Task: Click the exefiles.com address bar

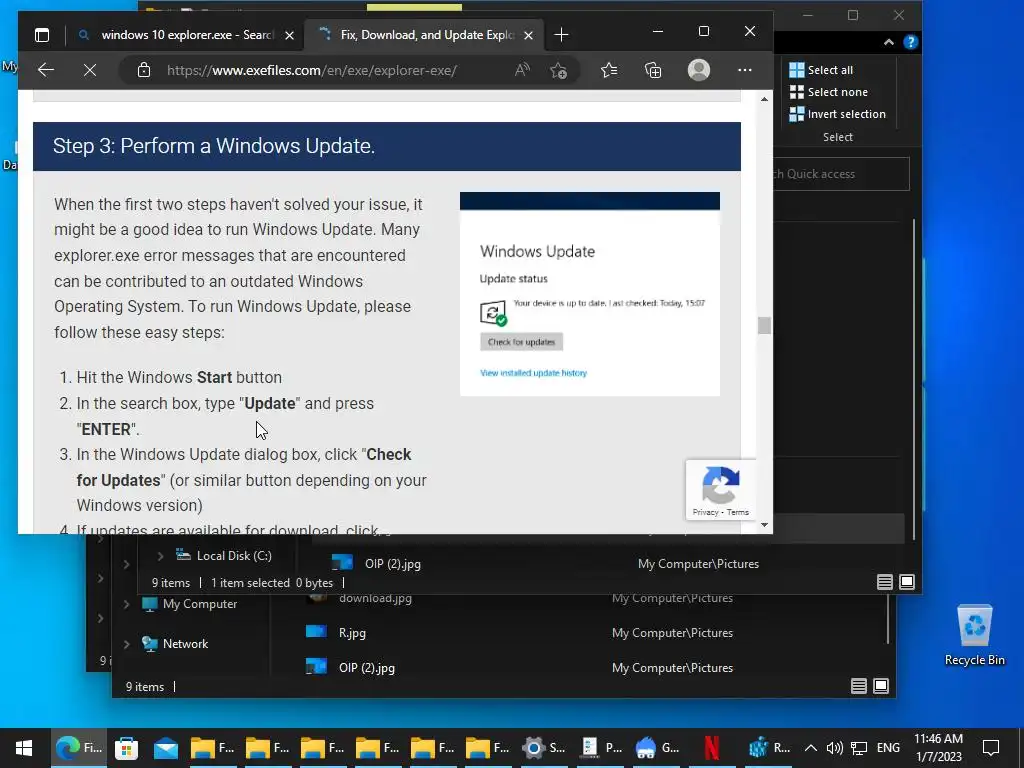Action: [x=312, y=71]
